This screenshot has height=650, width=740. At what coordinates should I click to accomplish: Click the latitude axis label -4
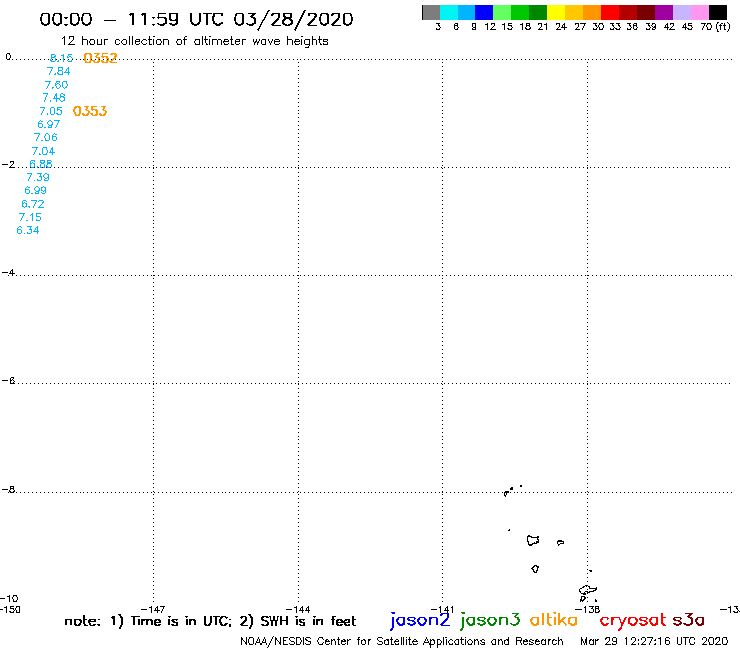point(8,272)
